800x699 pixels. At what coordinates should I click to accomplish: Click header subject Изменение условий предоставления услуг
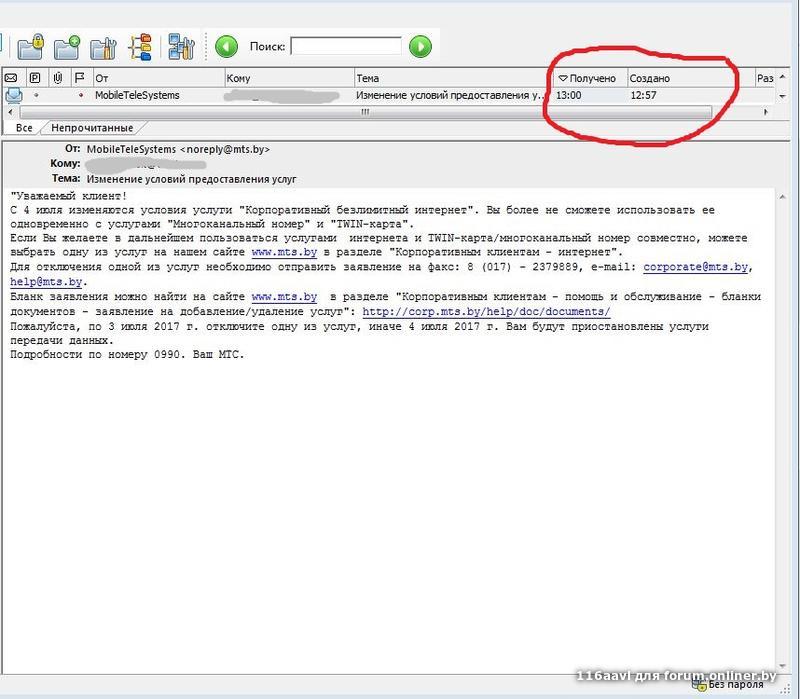(191, 179)
